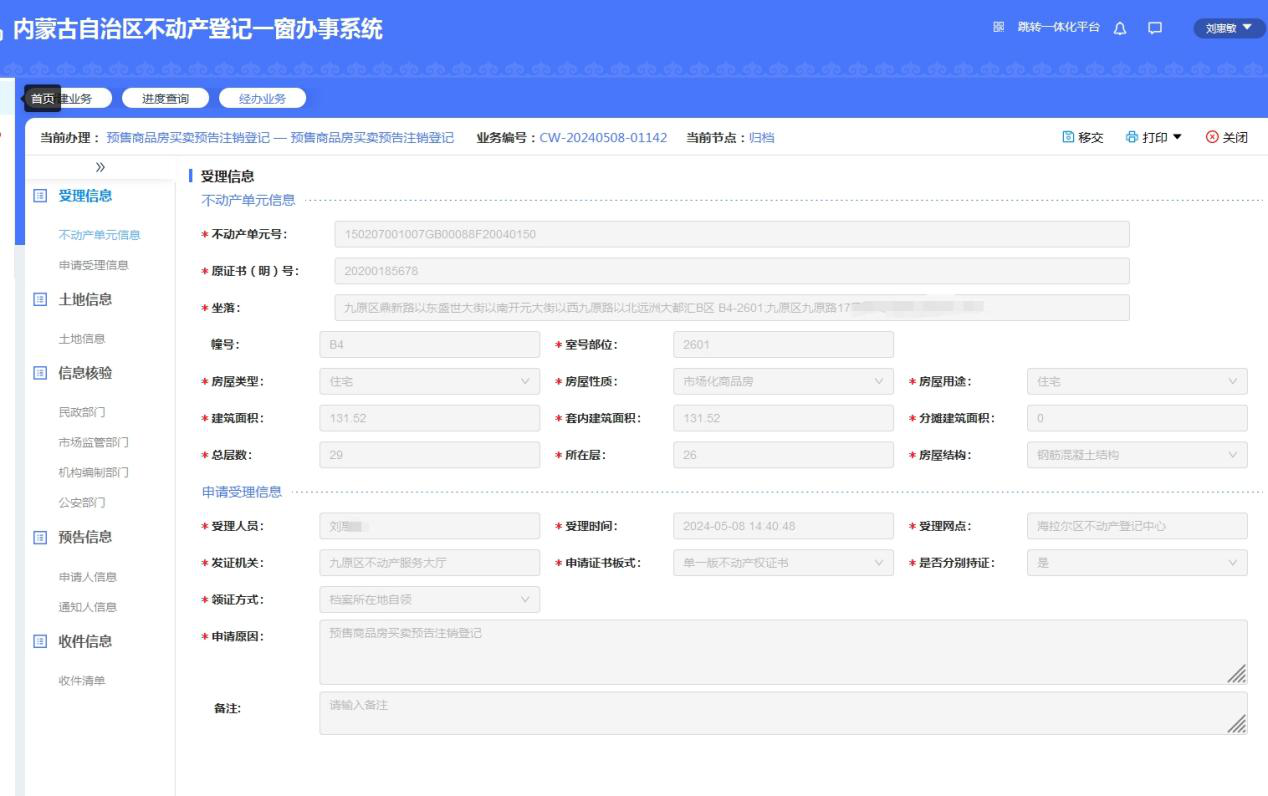Screen dimensions: 1268x796
Task: Click the 分摊建筑面积 field
Action: [1137, 418]
